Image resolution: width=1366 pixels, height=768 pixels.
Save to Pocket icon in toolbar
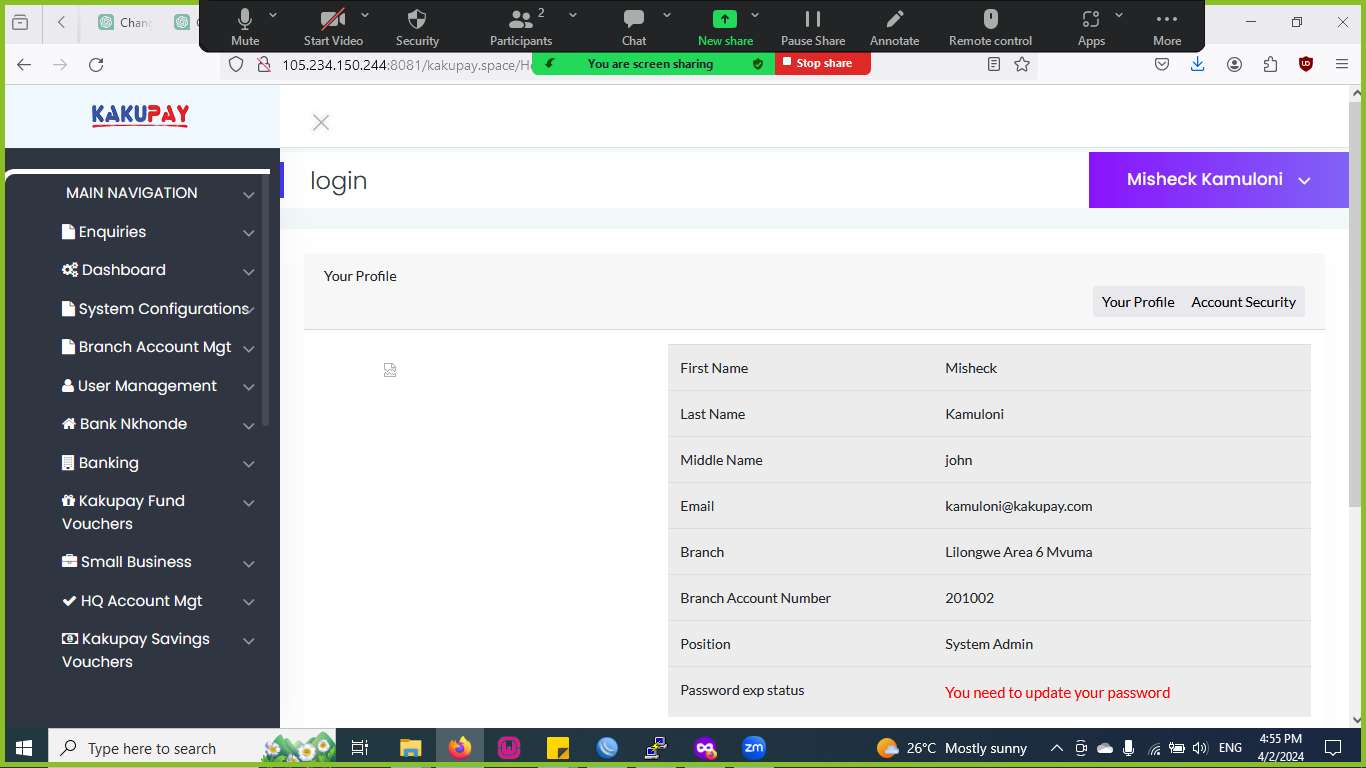pos(1162,64)
